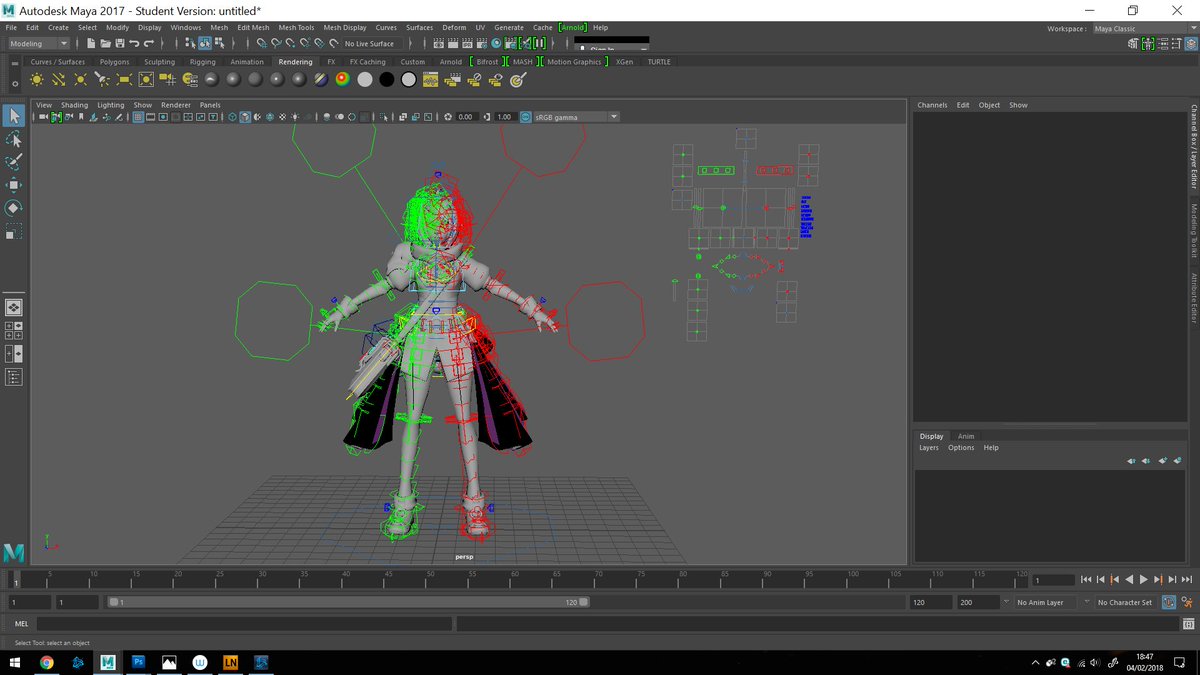Step forward one key
The height and width of the screenshot is (675, 1200).
pyautogui.click(x=1158, y=580)
